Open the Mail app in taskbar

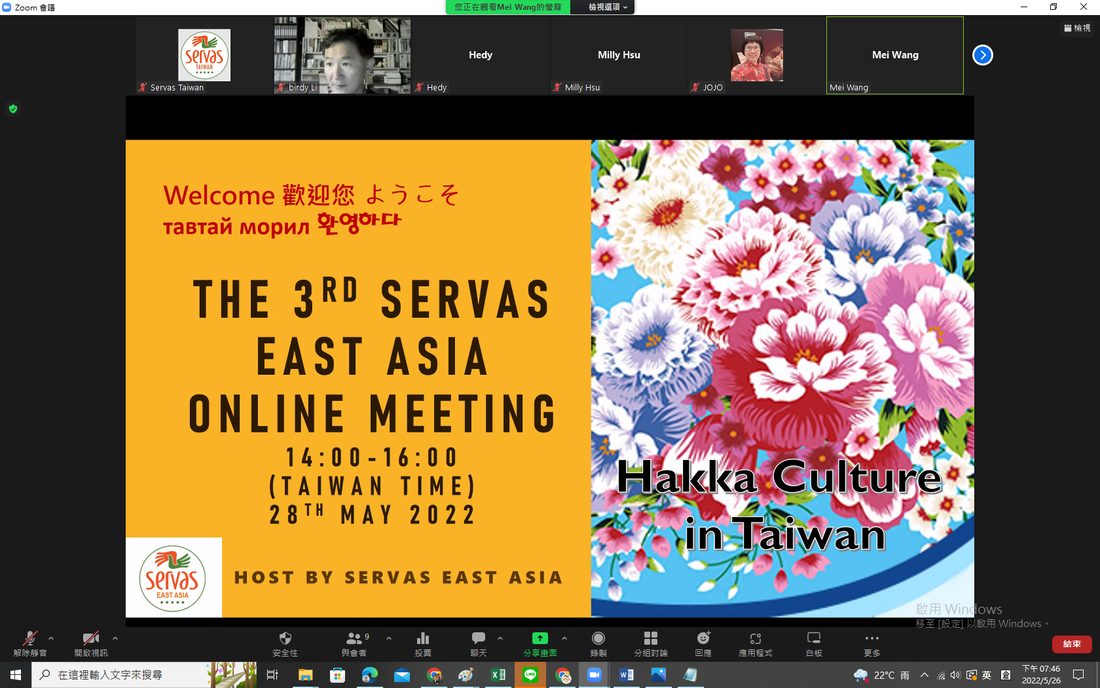point(402,675)
